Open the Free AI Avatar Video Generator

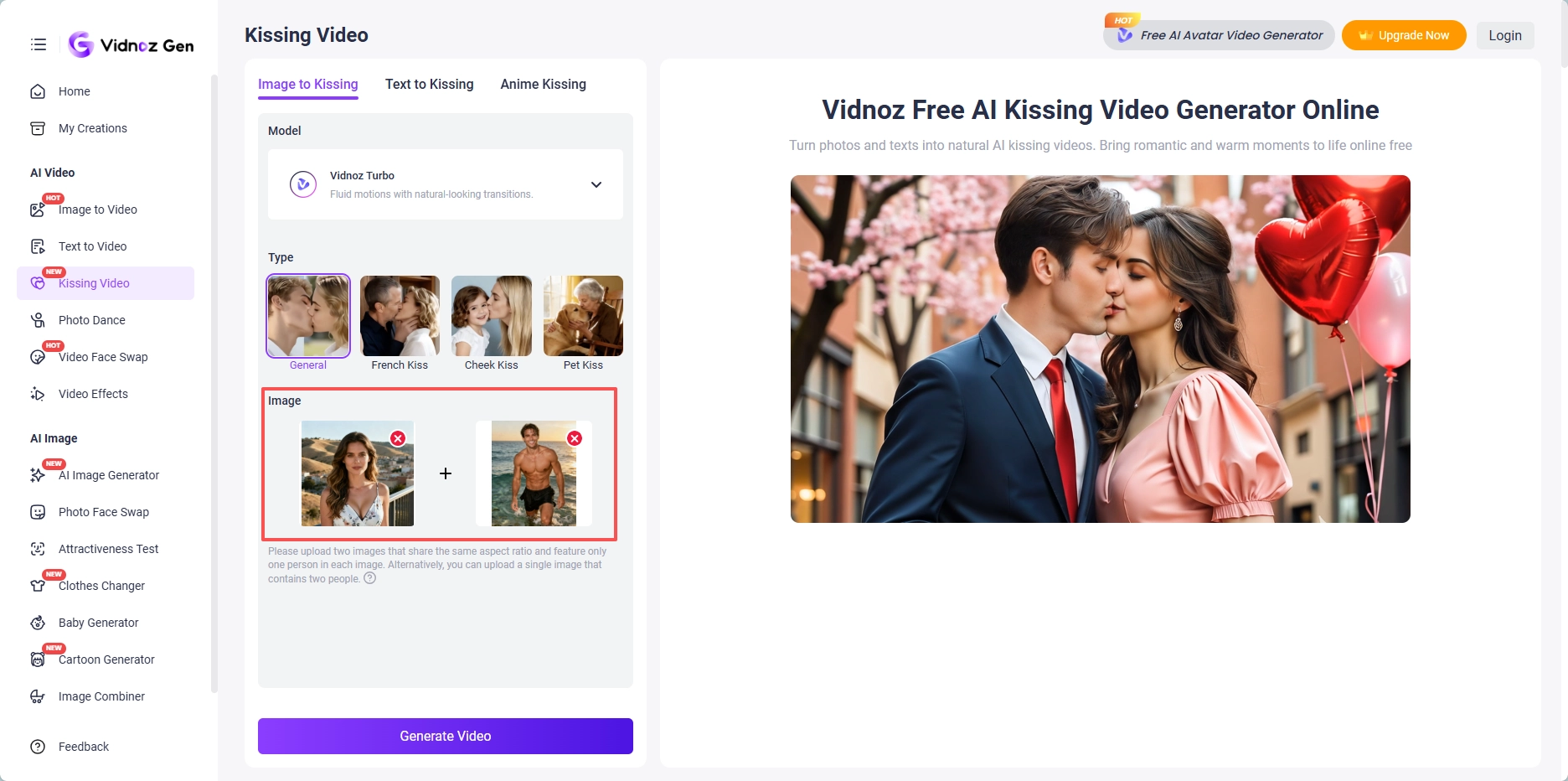click(x=1218, y=35)
